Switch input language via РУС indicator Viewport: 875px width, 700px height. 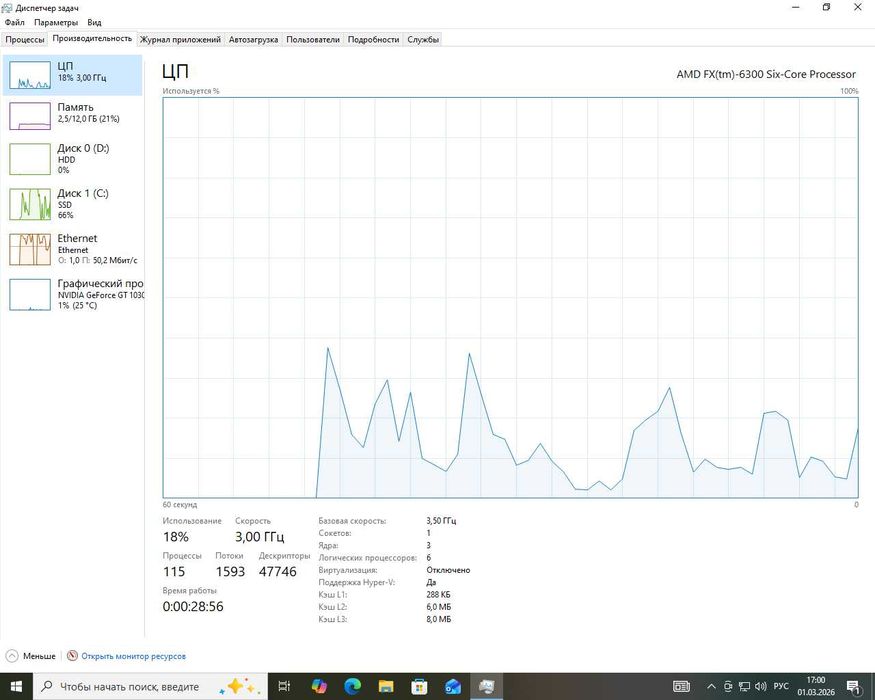(x=781, y=686)
